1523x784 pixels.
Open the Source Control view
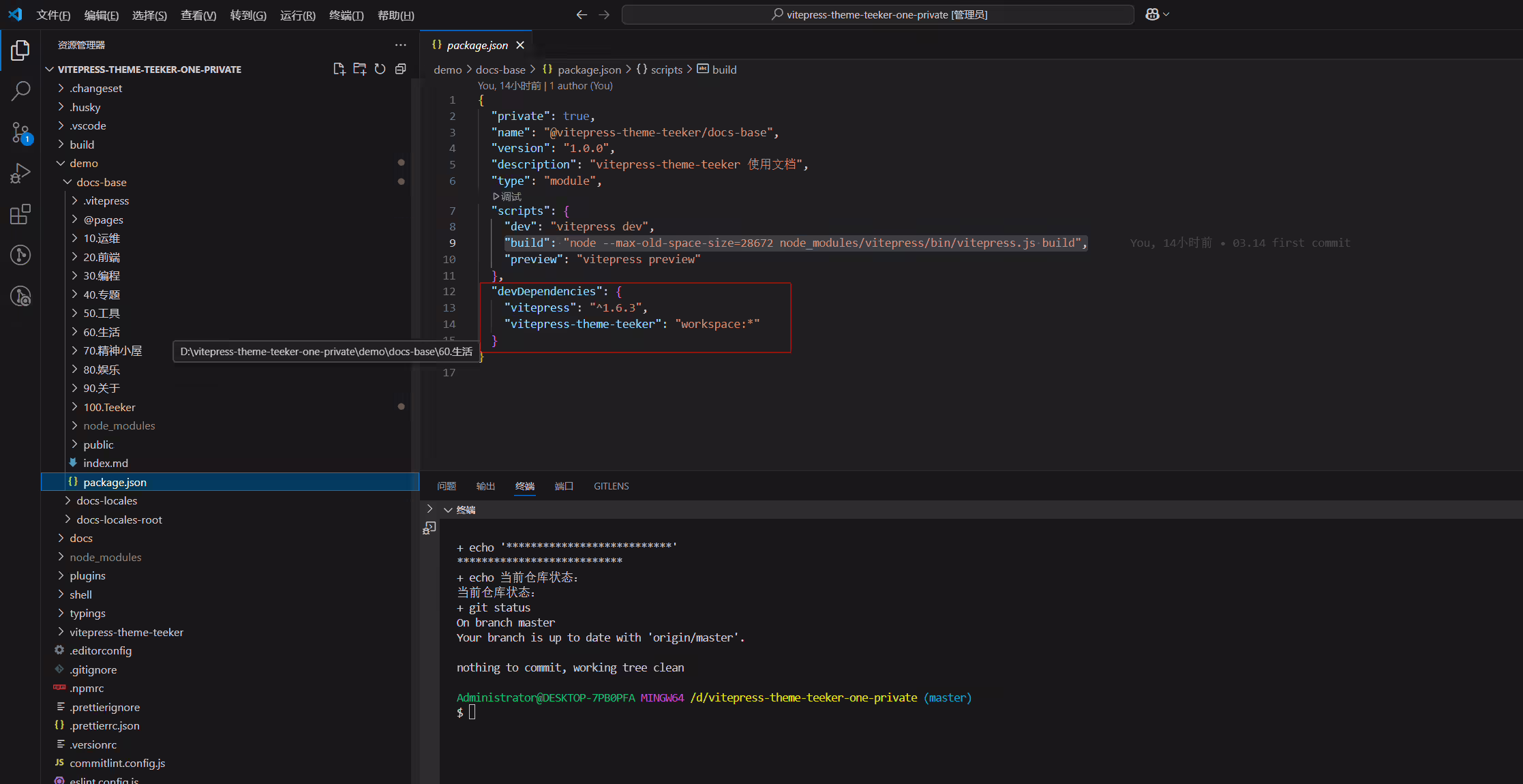pyautogui.click(x=20, y=132)
